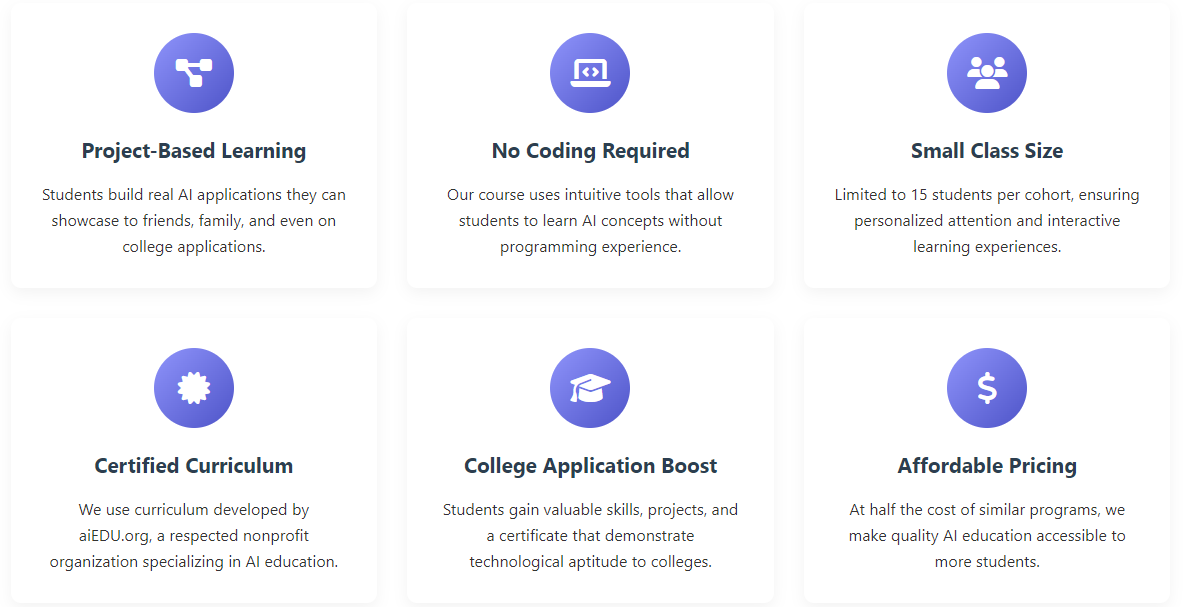
Task: Select the College Application Boost heading
Action: (x=590, y=466)
